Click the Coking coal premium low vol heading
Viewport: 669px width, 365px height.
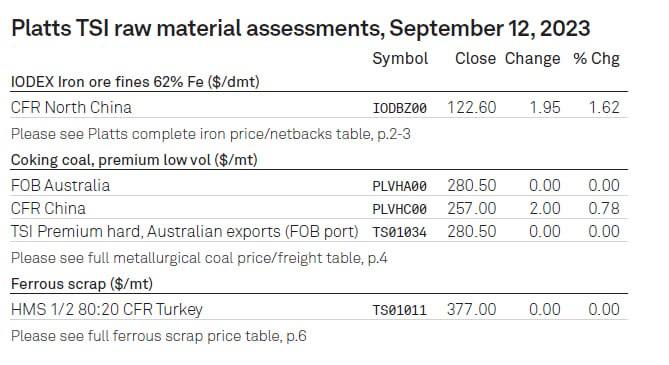134,160
